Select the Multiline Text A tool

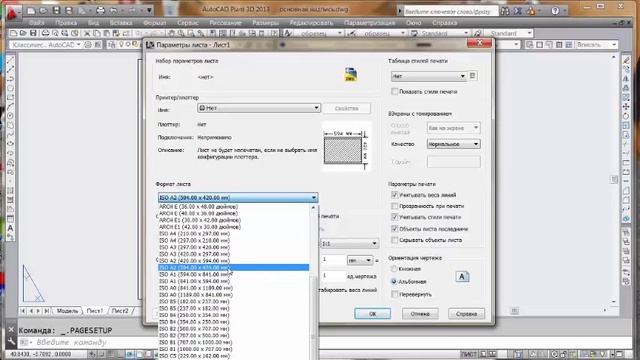click(11, 228)
